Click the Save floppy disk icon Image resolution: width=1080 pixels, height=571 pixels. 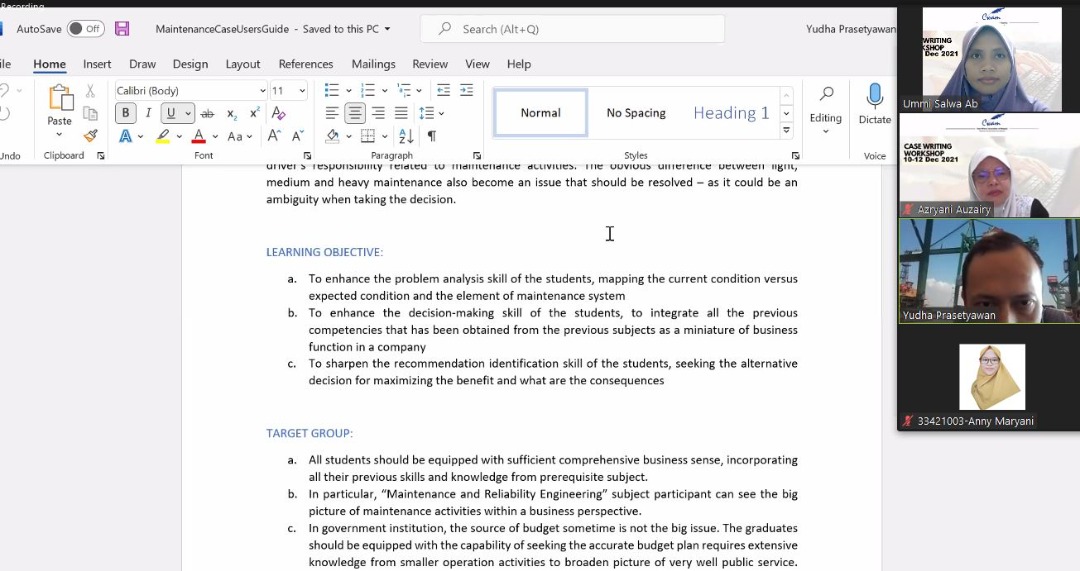122,29
